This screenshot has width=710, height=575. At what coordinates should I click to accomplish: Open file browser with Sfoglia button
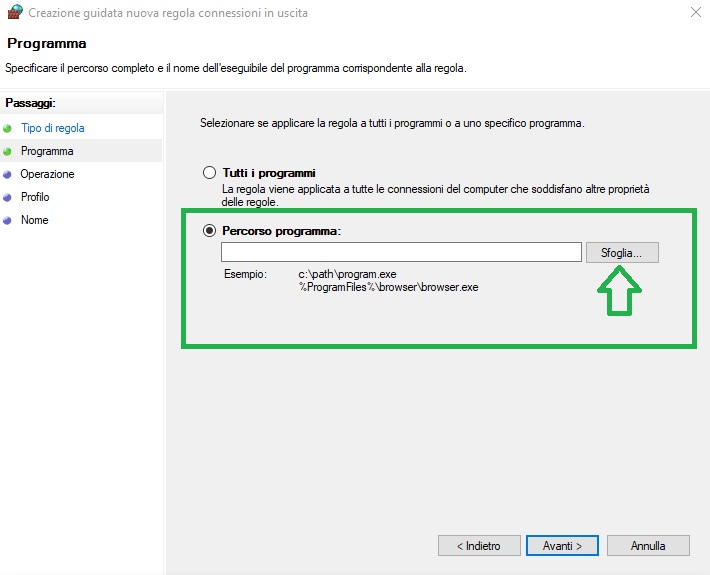tap(622, 253)
